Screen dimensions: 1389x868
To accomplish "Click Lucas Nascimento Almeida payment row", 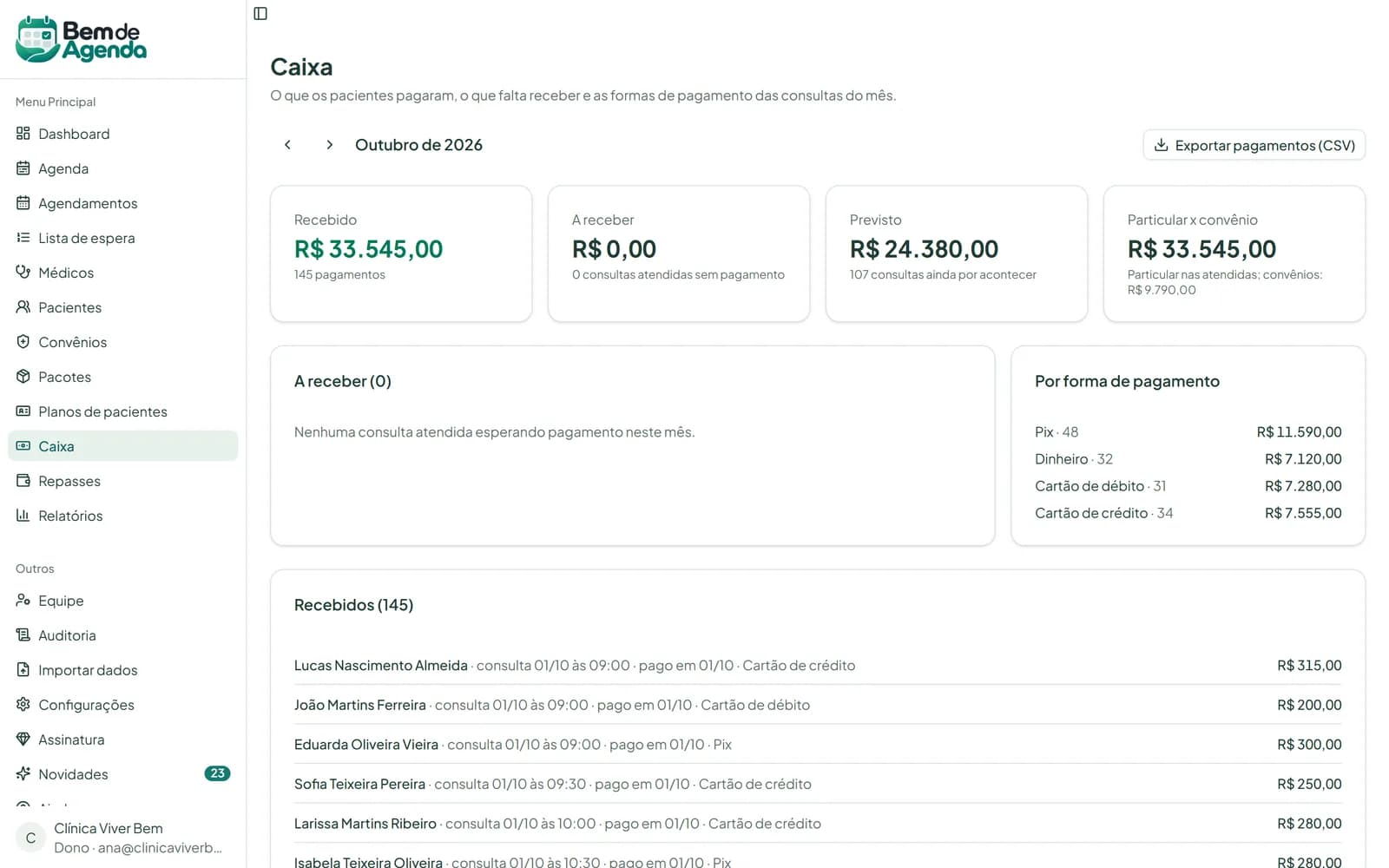I will 818,666.
